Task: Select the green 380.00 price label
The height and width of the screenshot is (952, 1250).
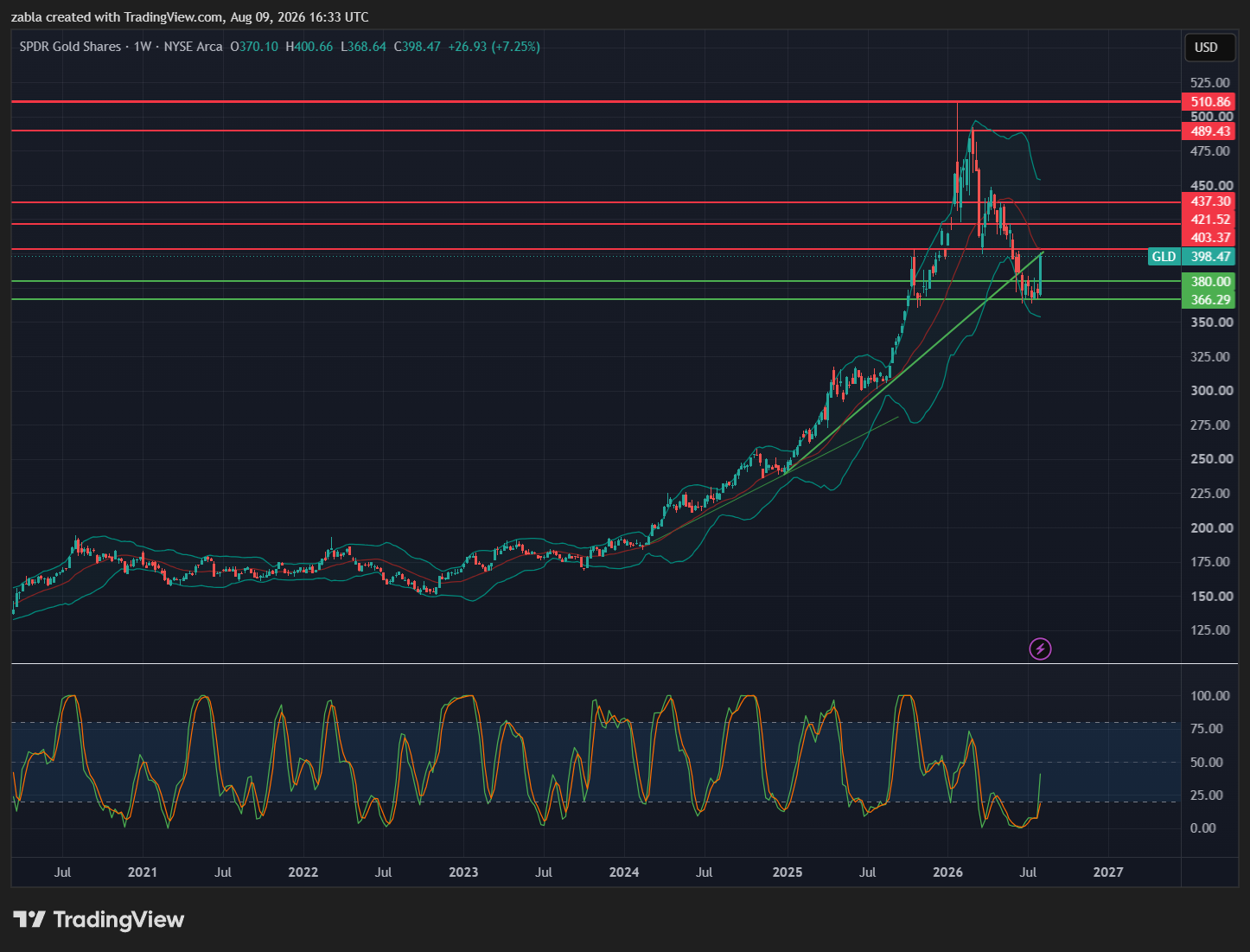Action: pos(1210,282)
